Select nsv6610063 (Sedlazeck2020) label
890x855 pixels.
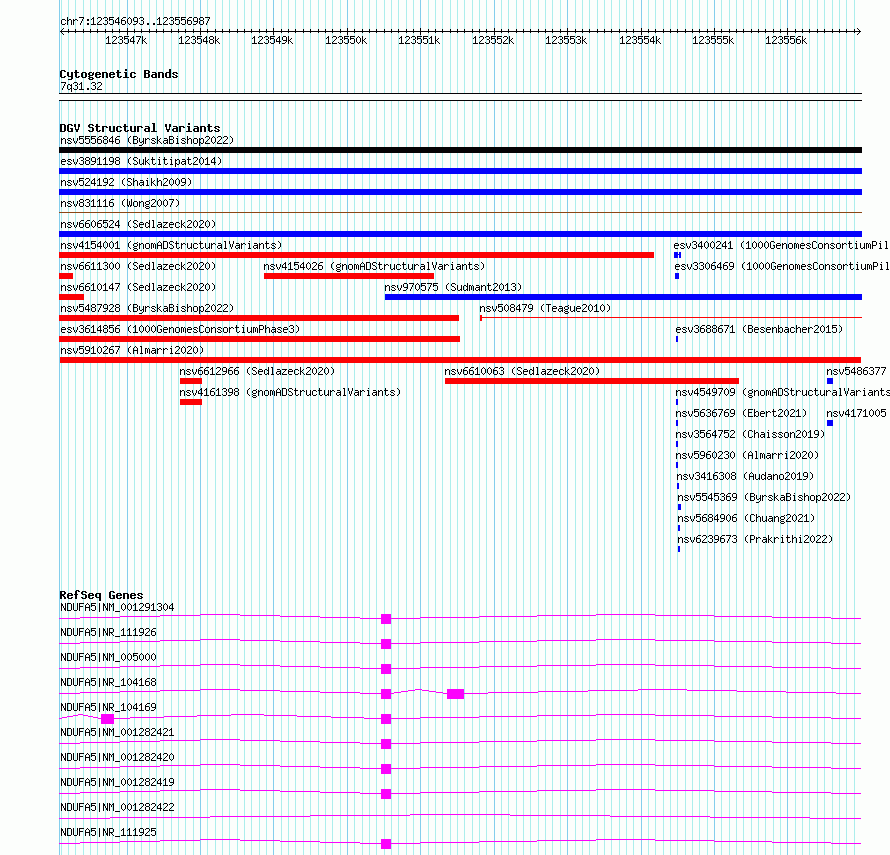(x=522, y=371)
